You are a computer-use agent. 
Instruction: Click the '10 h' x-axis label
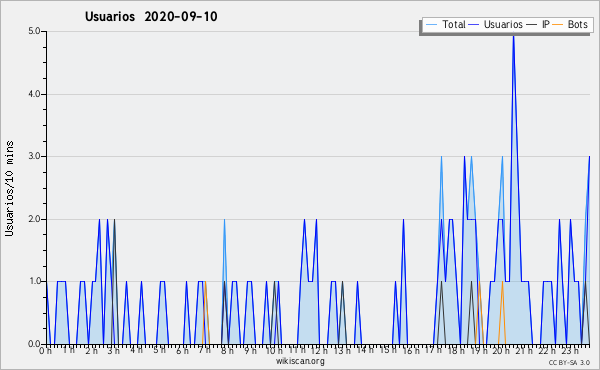274,351
